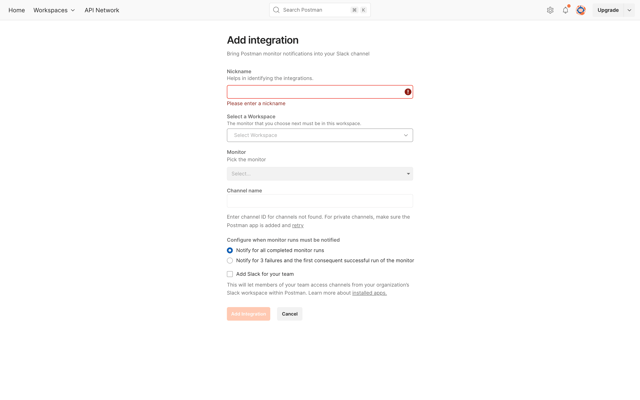
Task: Select Notify for all completed monitor runs
Action: tap(230, 250)
